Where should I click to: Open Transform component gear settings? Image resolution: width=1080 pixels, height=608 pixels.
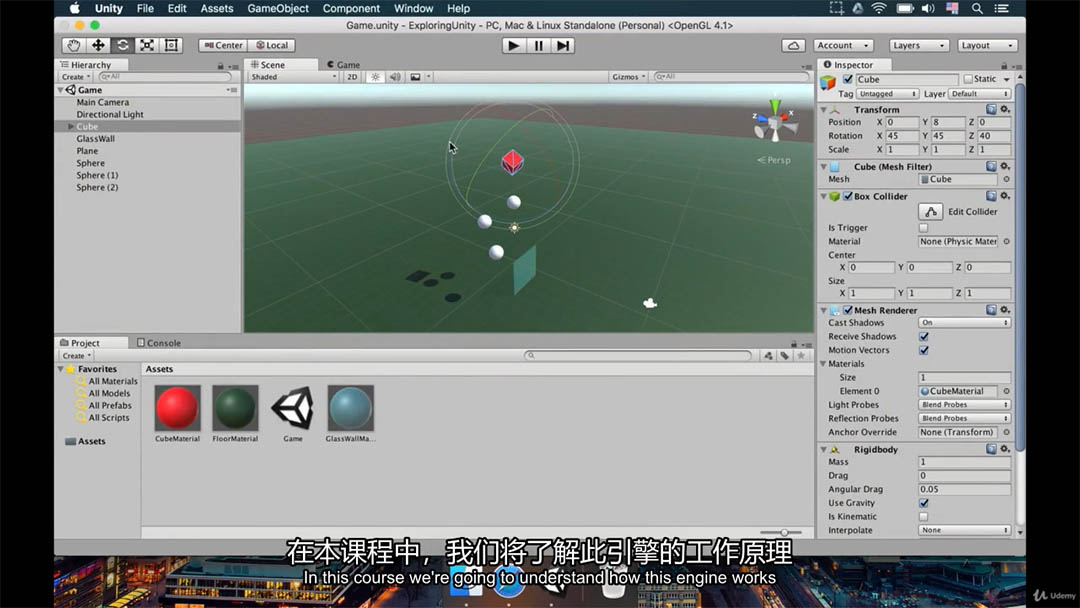click(x=1005, y=109)
